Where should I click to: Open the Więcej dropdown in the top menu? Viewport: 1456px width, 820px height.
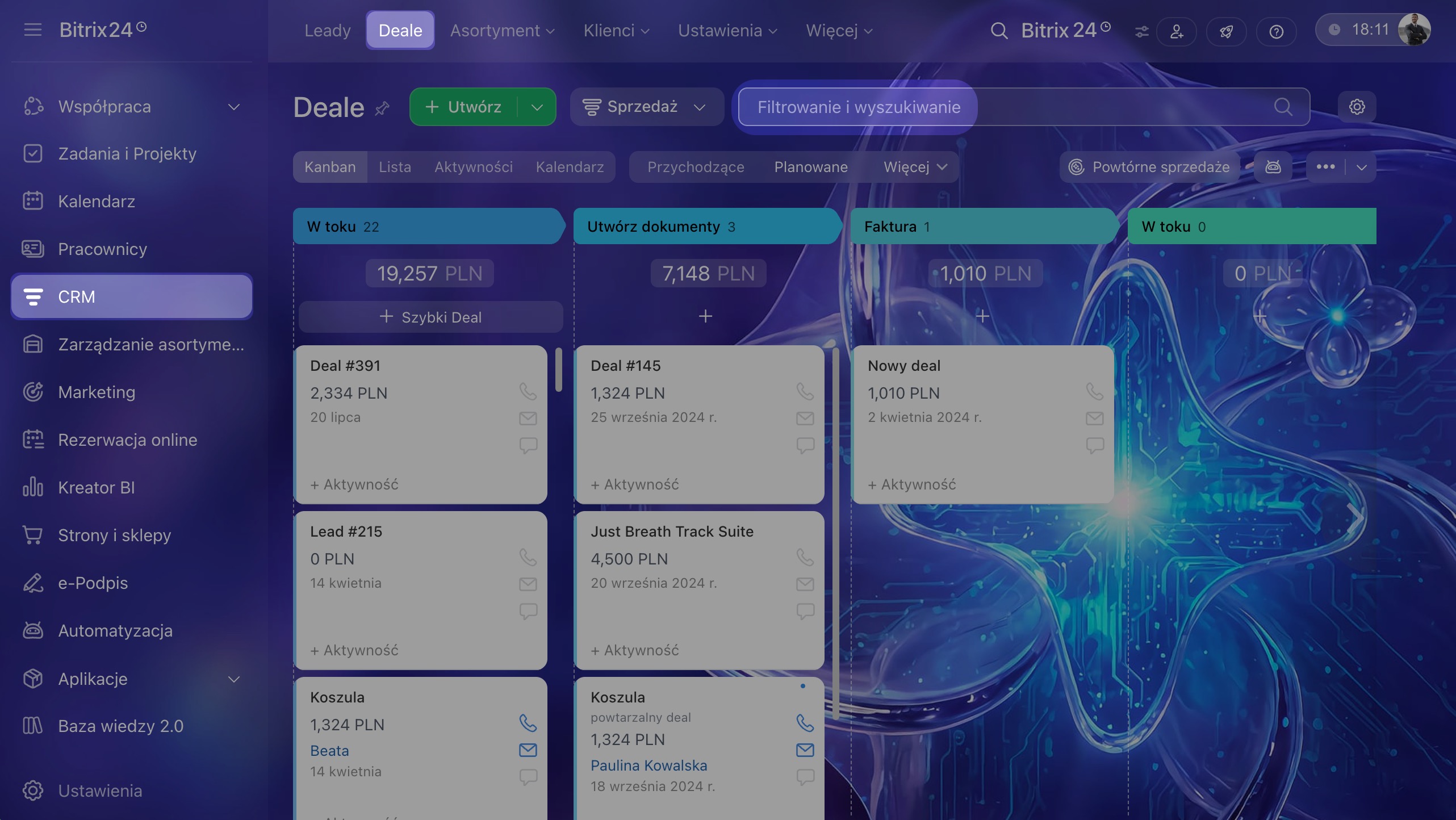point(839,31)
